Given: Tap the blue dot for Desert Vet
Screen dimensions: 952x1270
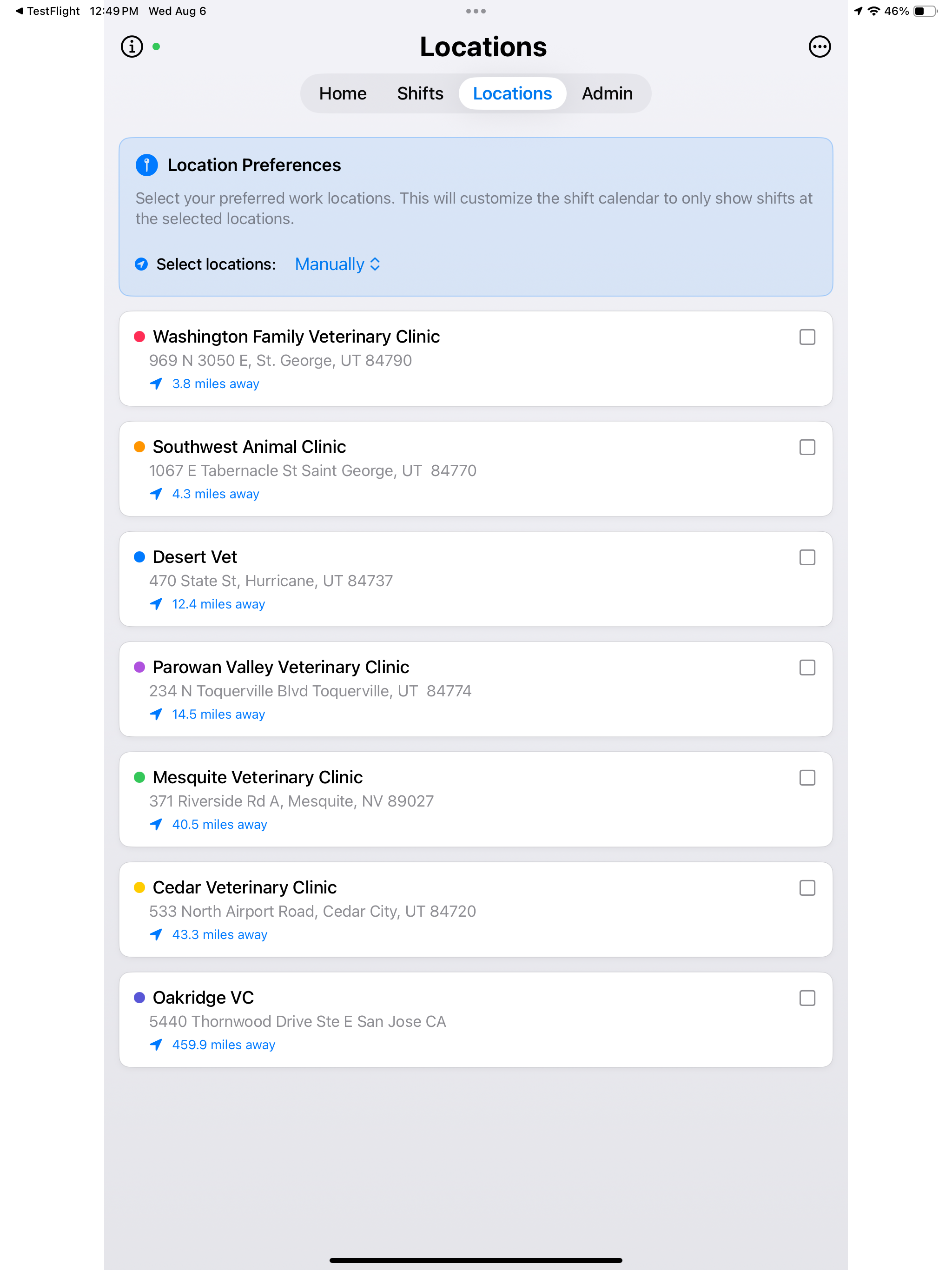Looking at the screenshot, I should click(139, 557).
